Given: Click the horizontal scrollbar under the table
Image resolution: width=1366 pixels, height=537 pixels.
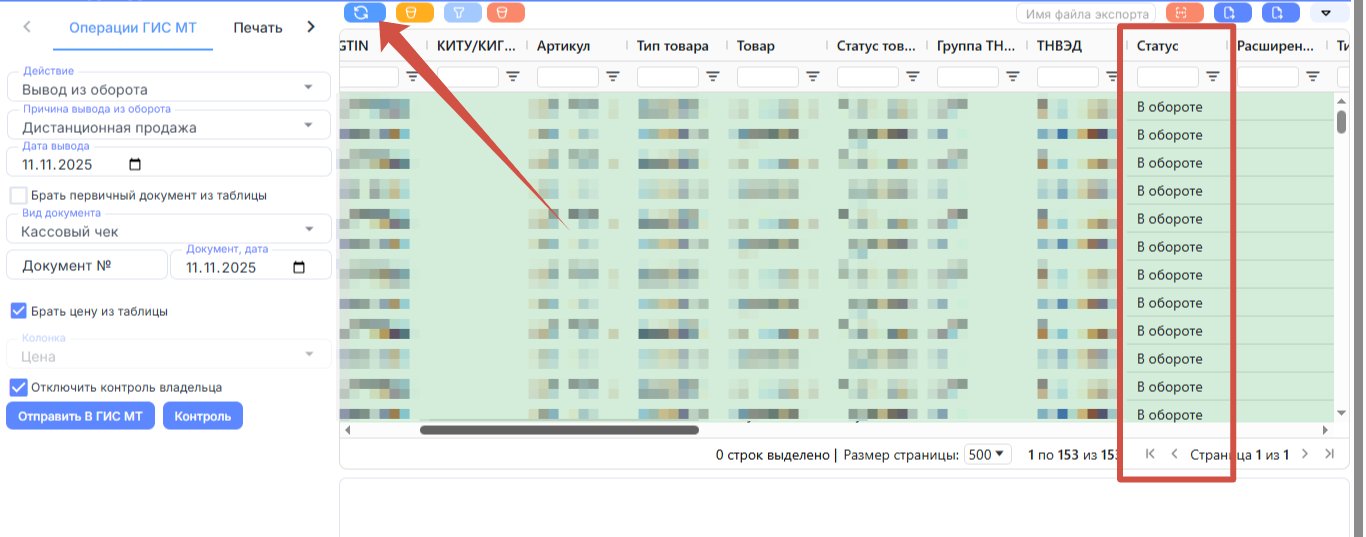Looking at the screenshot, I should 559,430.
